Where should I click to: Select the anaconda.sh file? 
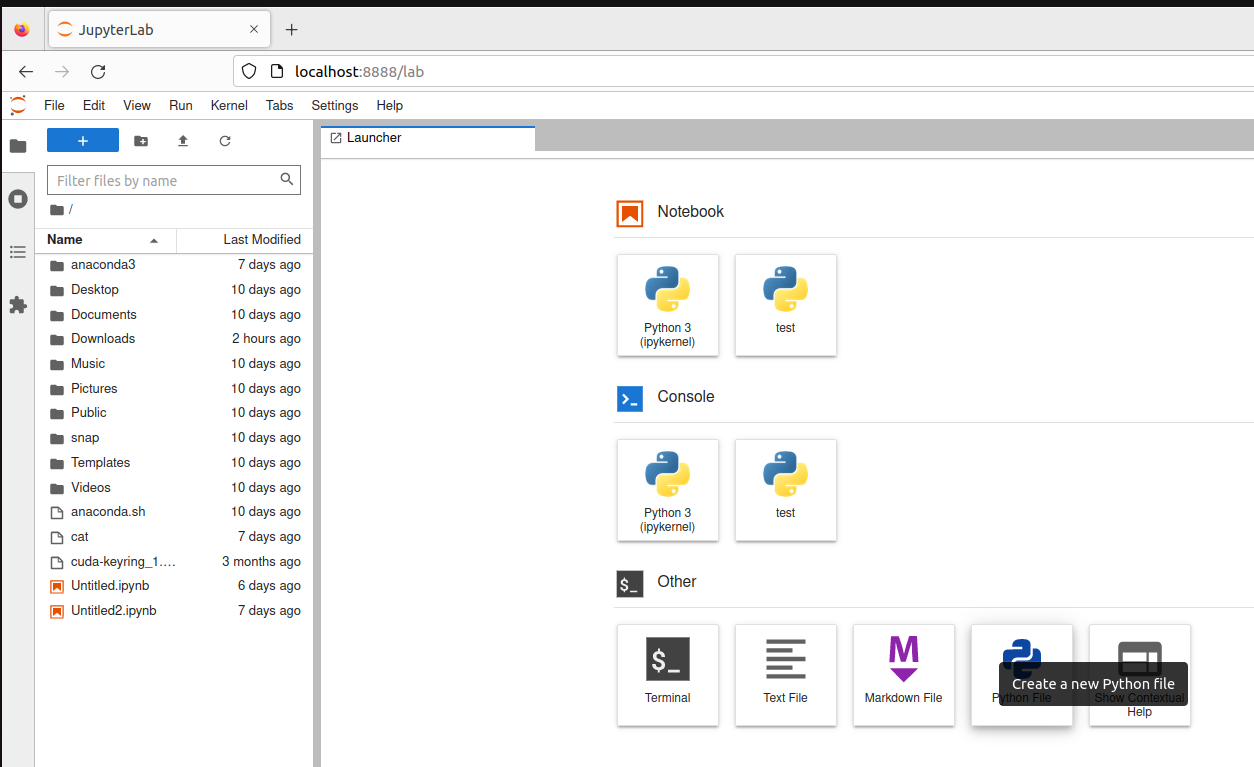(174, 512)
